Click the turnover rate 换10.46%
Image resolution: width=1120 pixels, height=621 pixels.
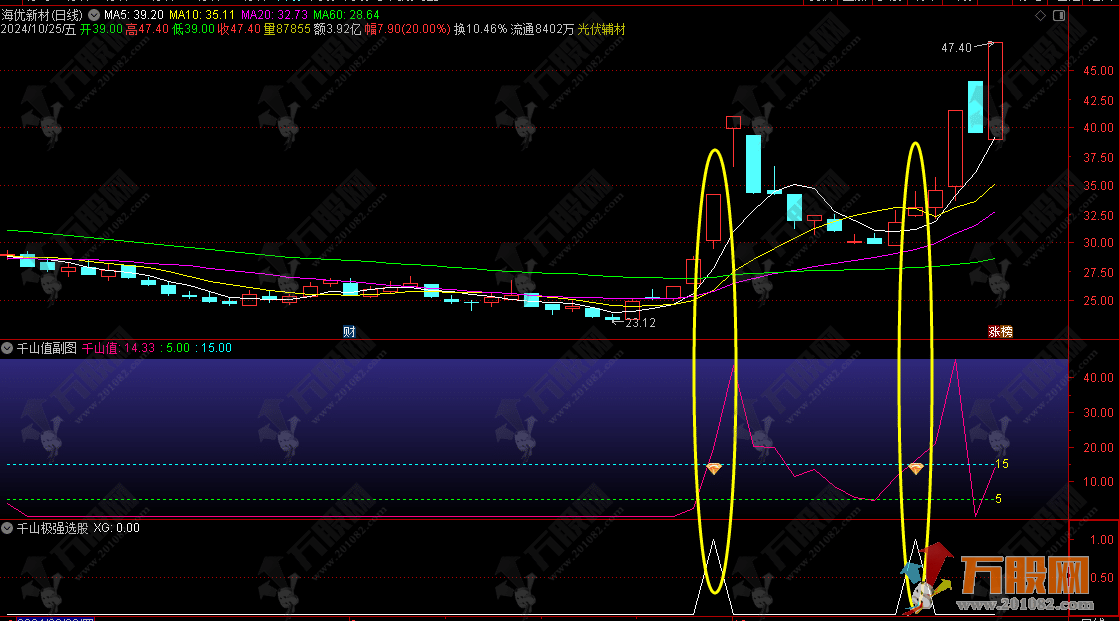tap(480, 29)
